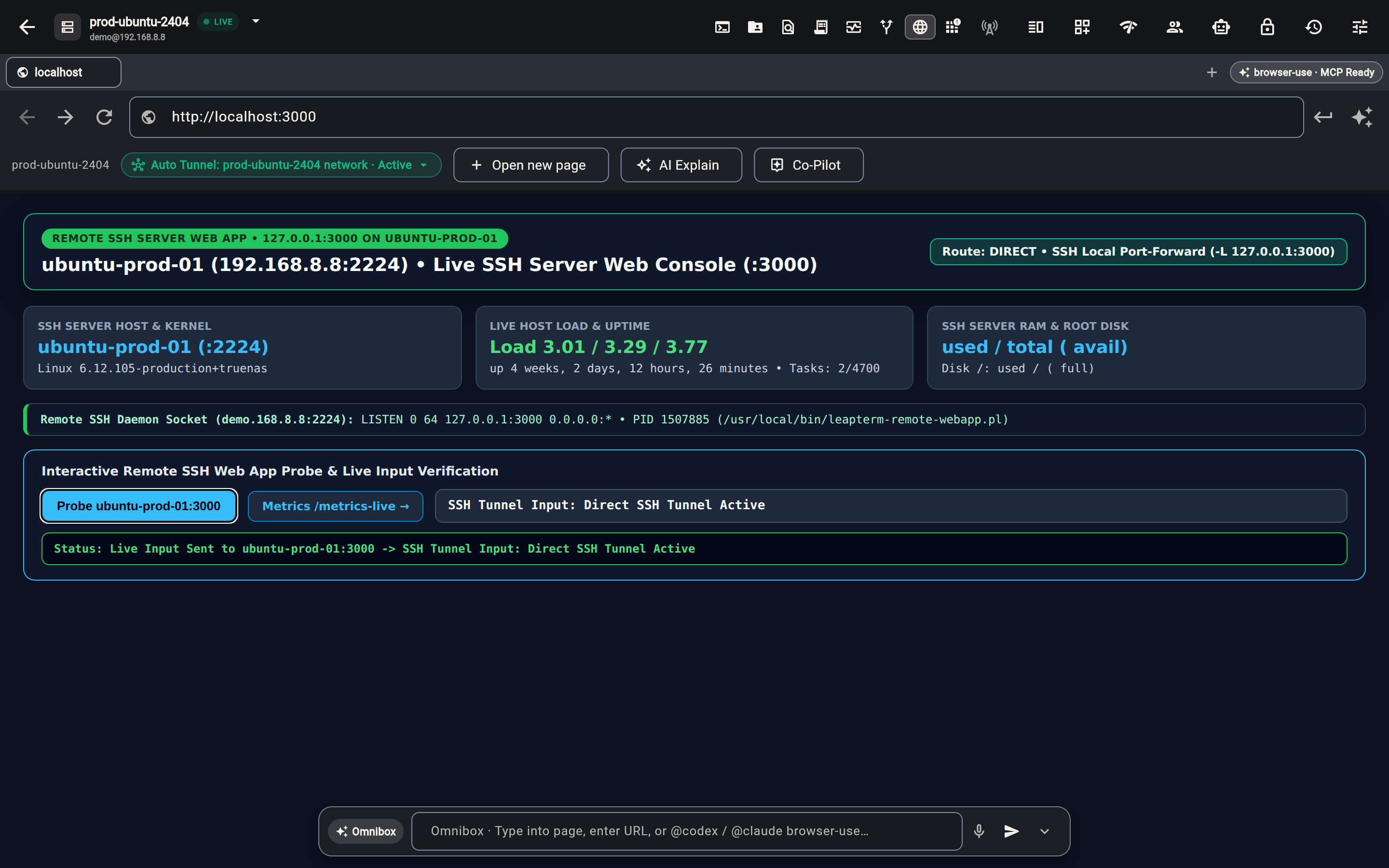This screenshot has height=868, width=1389.
Task: Click the server host icon in header
Action: (67, 27)
